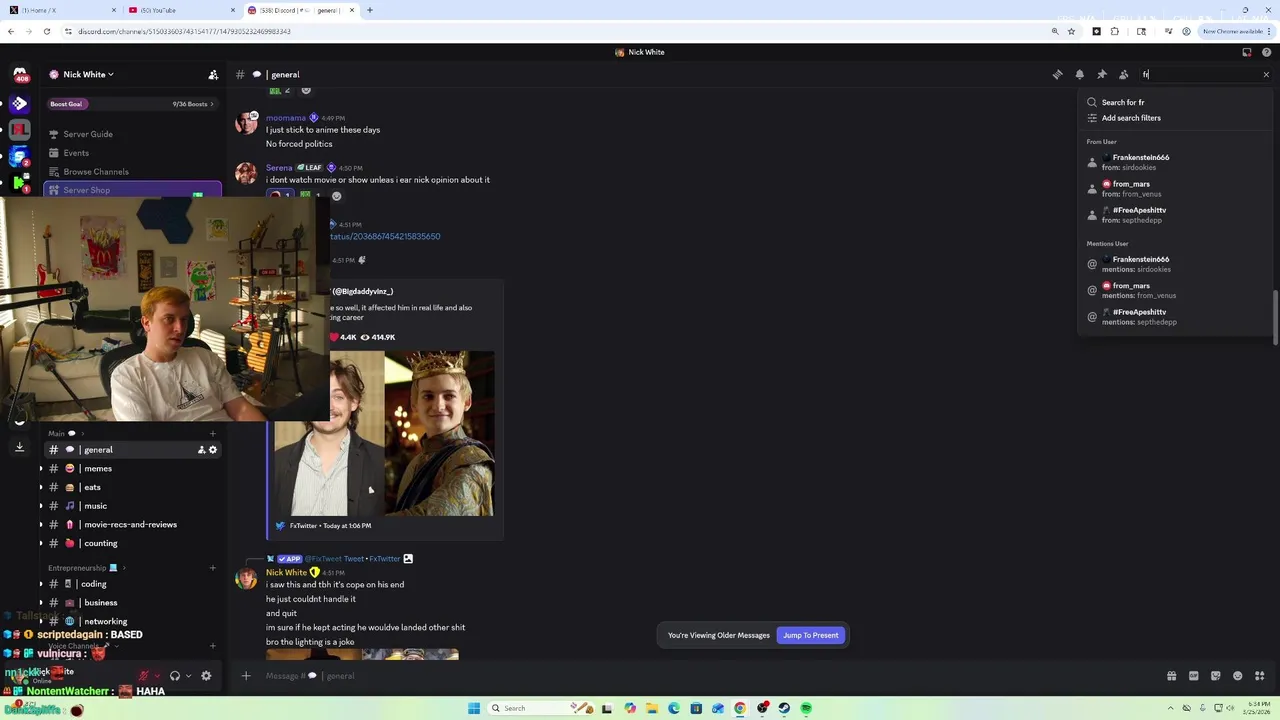Expand threads arrow for movie-recs-and-reviews

click(x=41, y=525)
